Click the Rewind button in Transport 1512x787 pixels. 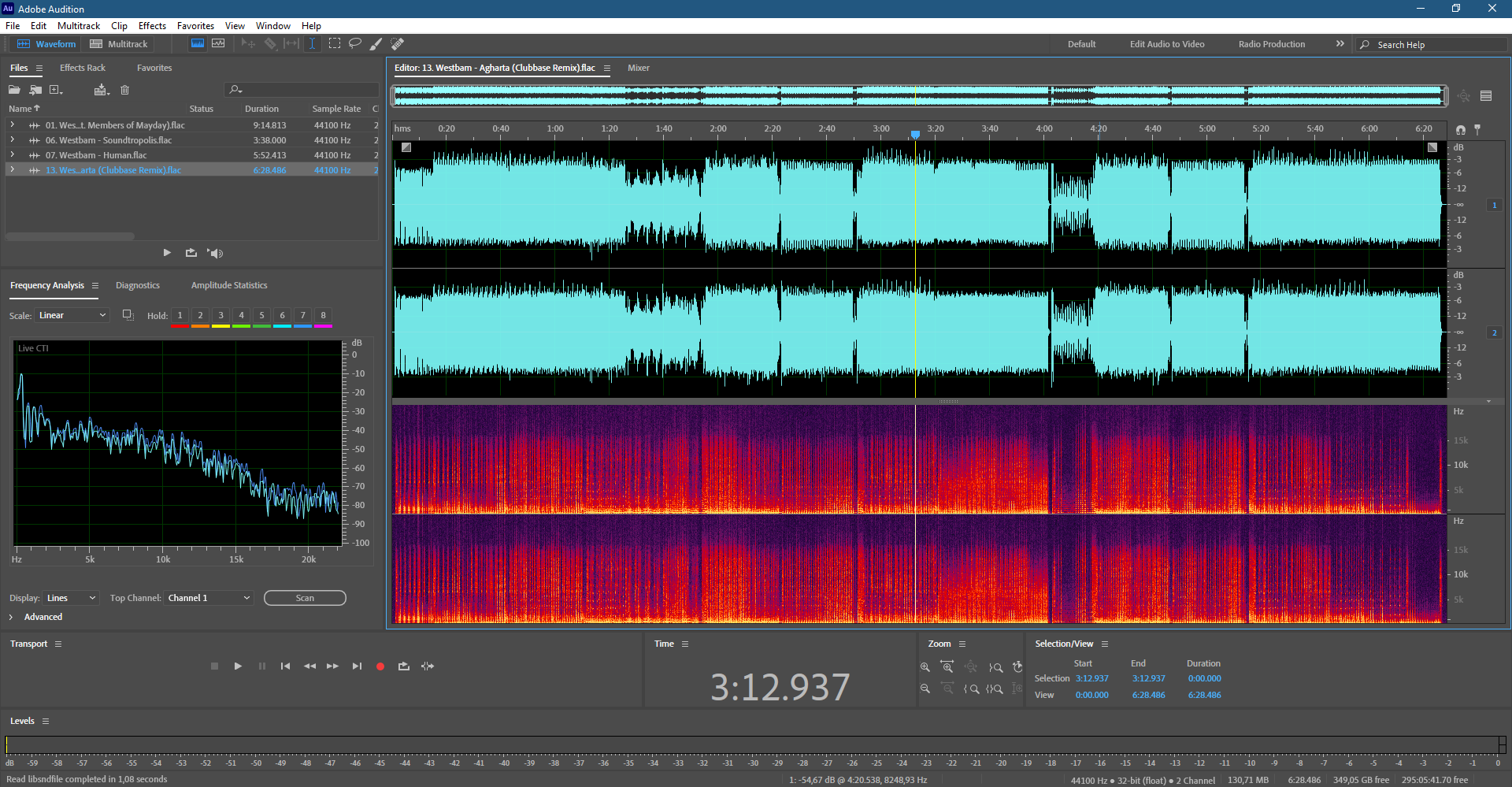pos(309,666)
